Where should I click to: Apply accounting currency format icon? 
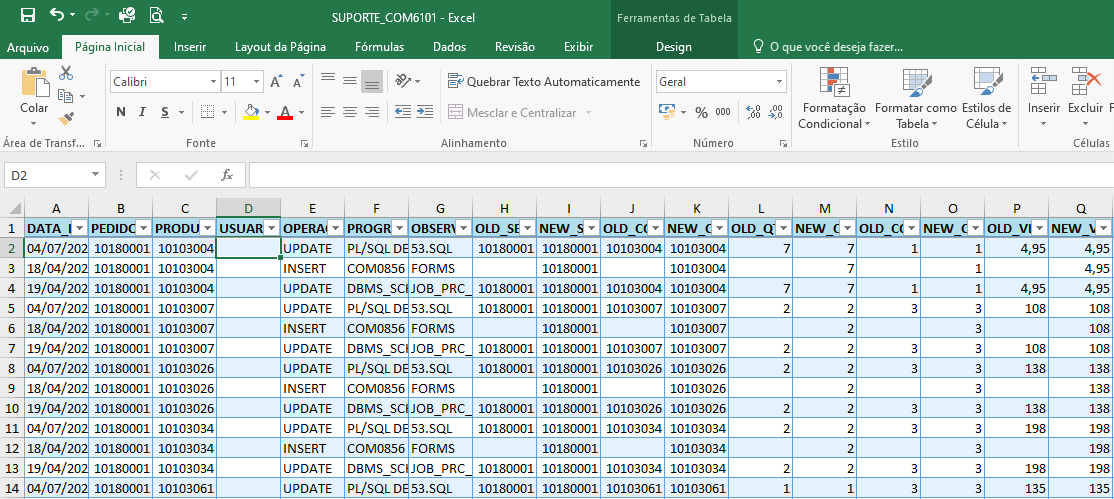(x=666, y=112)
